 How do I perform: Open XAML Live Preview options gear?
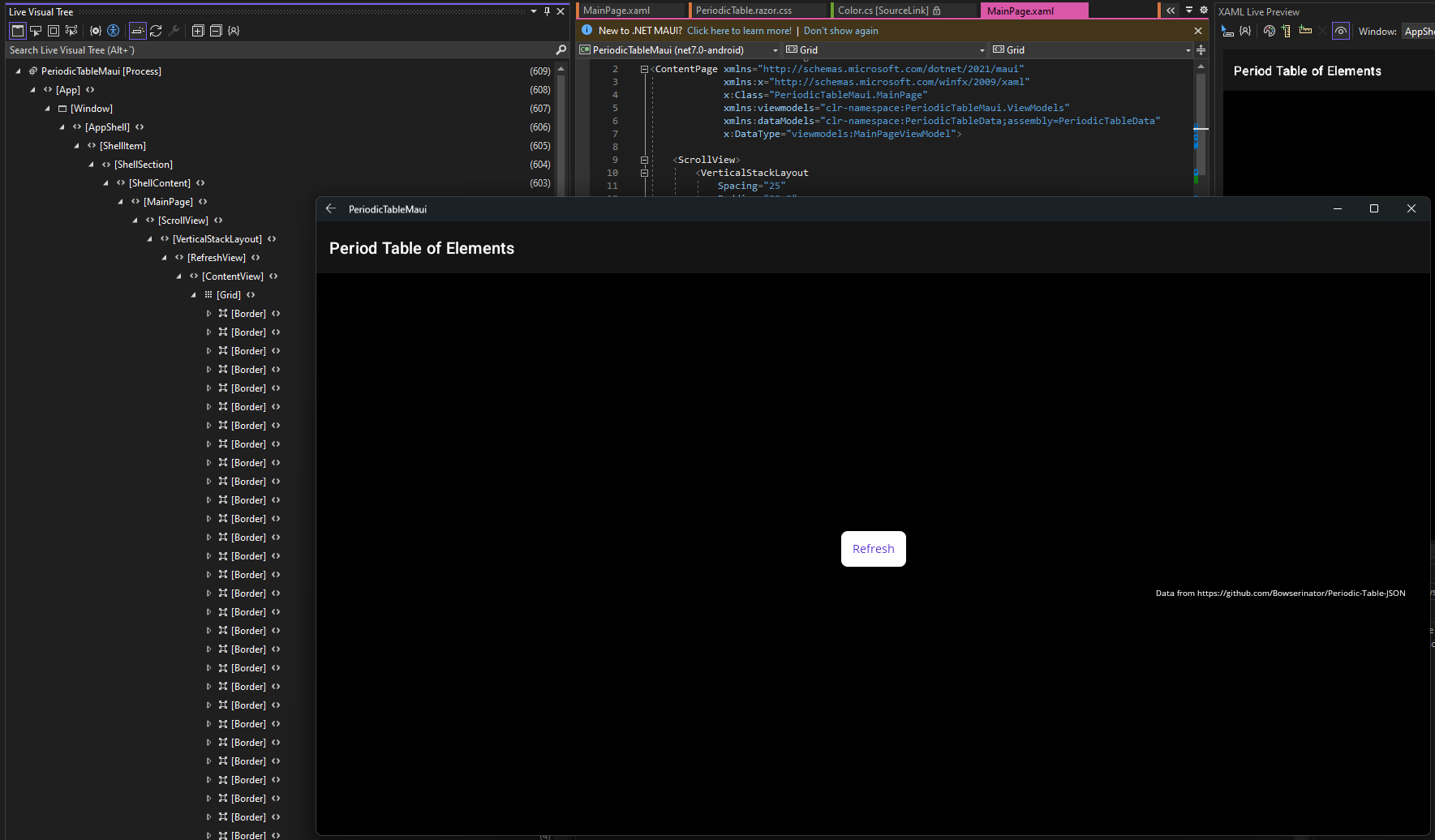(x=1203, y=10)
